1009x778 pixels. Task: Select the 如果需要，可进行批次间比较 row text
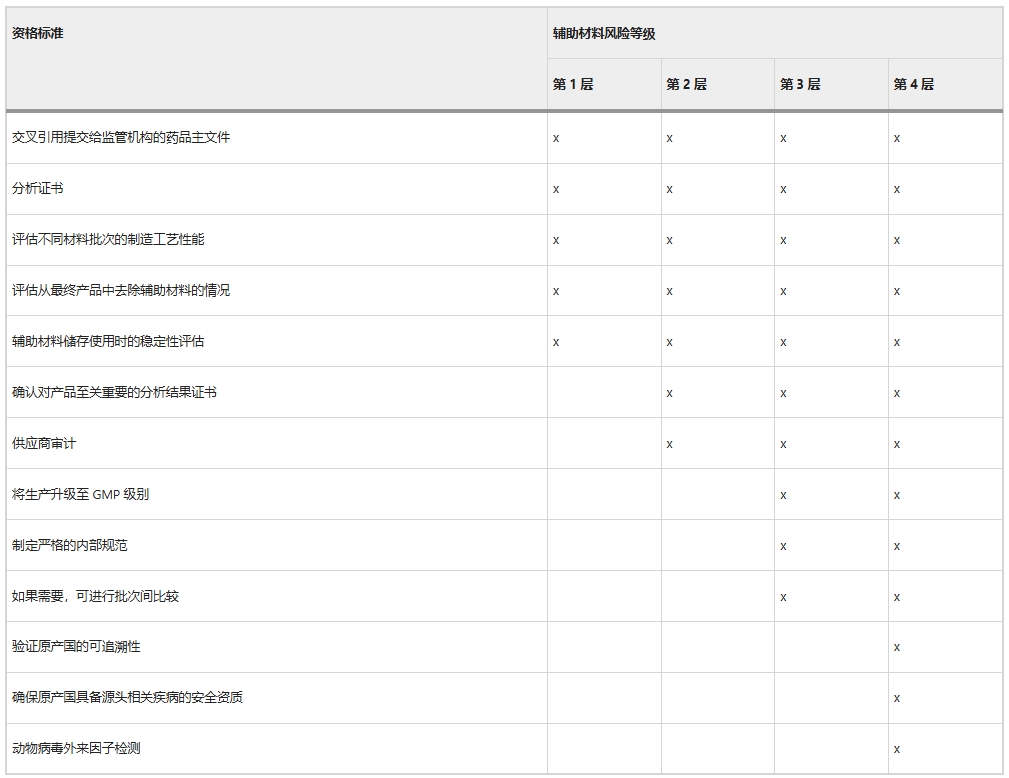[96, 596]
